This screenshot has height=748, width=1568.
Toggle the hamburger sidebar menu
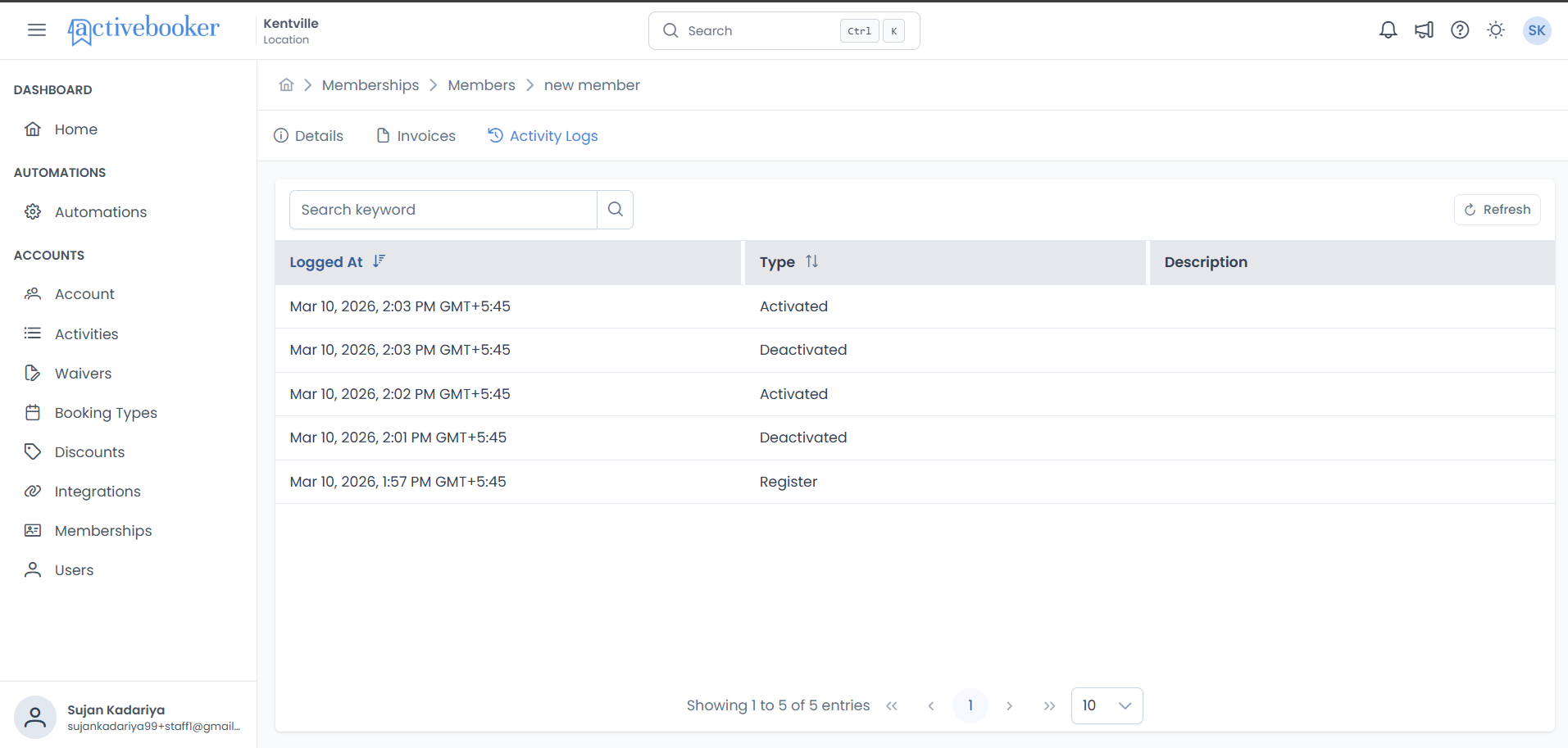click(x=37, y=30)
